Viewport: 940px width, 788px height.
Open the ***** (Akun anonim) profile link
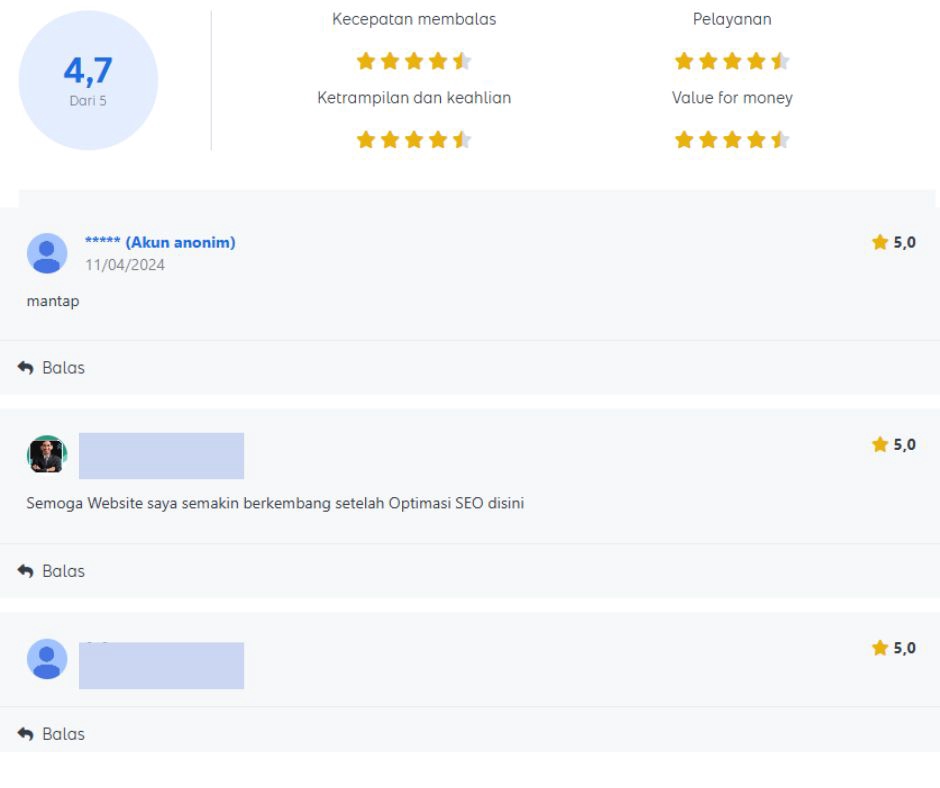(161, 242)
